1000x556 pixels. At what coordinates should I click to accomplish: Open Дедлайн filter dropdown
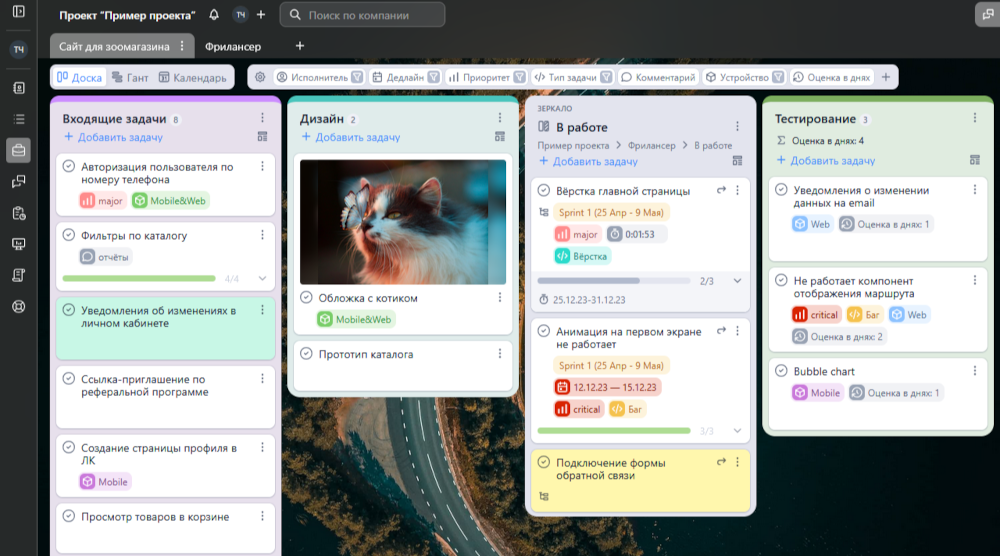(406, 77)
